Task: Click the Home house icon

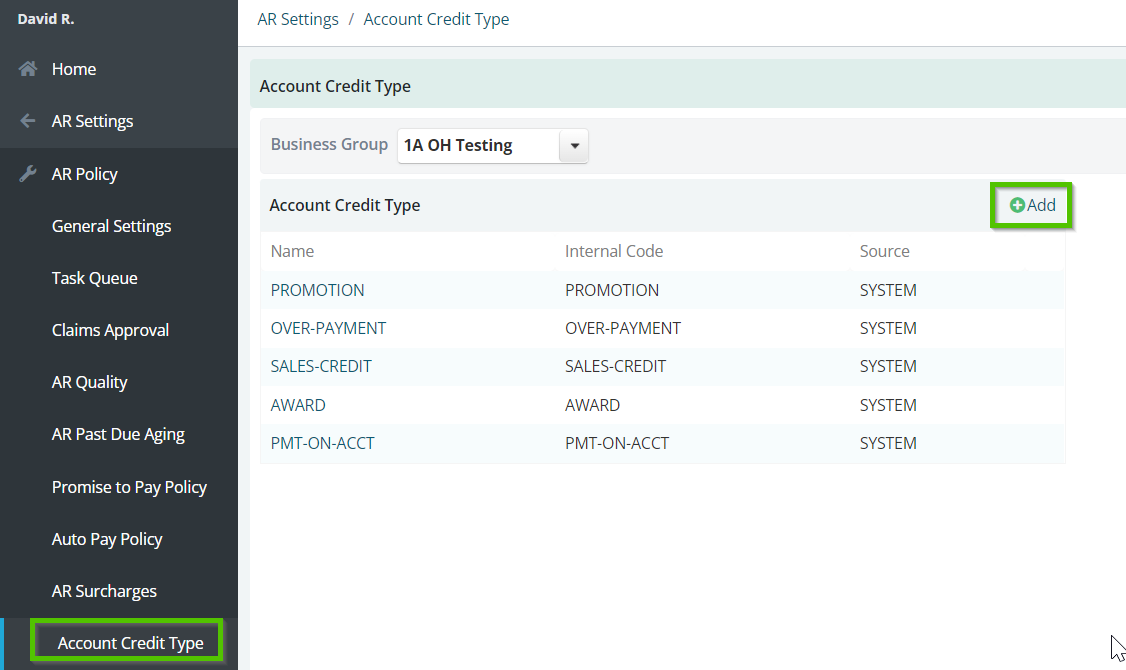Action: tap(28, 69)
